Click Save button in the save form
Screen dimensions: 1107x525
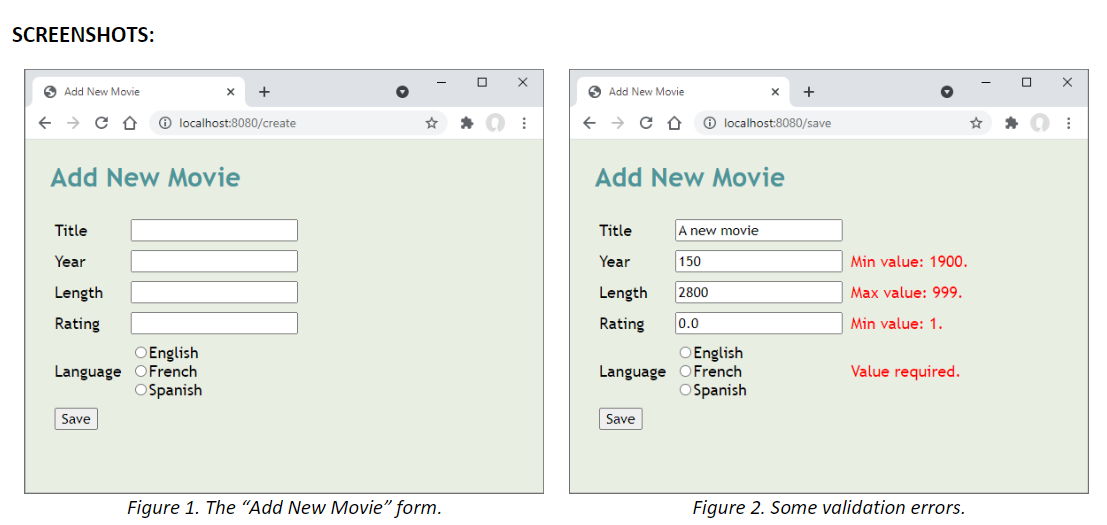coord(621,418)
